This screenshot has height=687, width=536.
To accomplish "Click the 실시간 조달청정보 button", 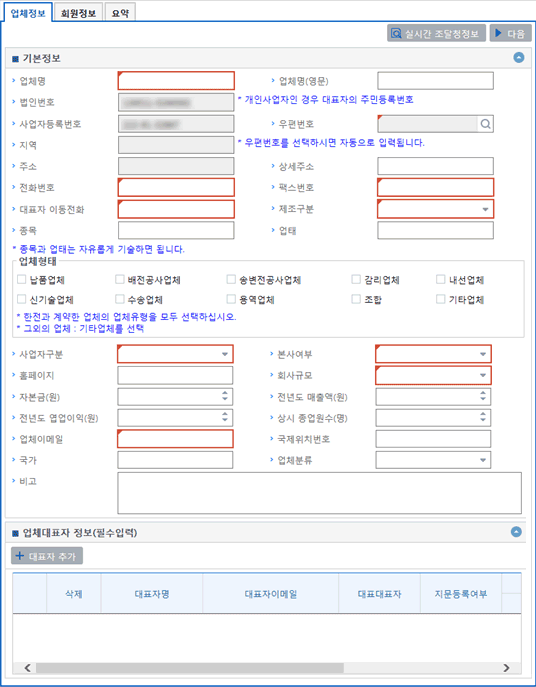I will point(436,33).
